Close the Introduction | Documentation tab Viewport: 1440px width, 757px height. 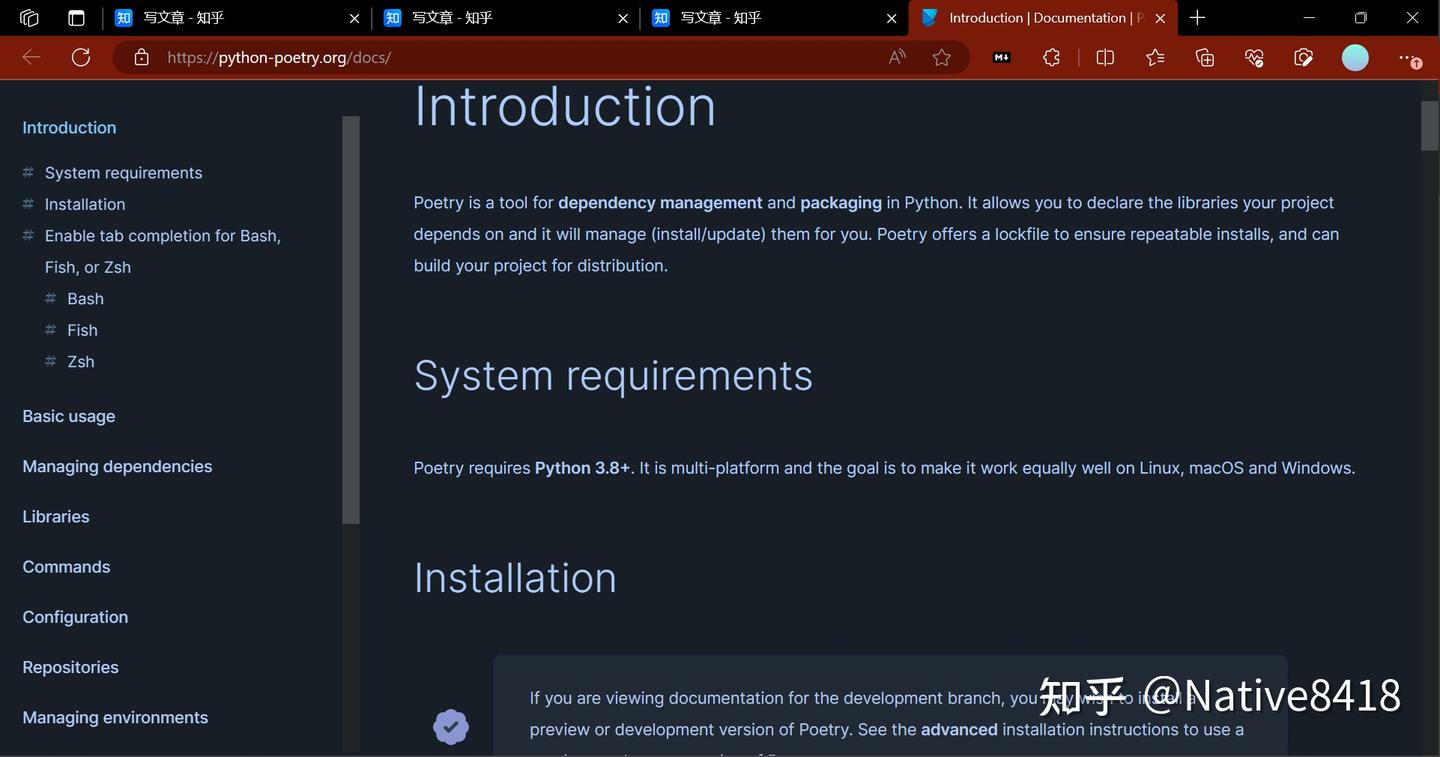click(1160, 18)
